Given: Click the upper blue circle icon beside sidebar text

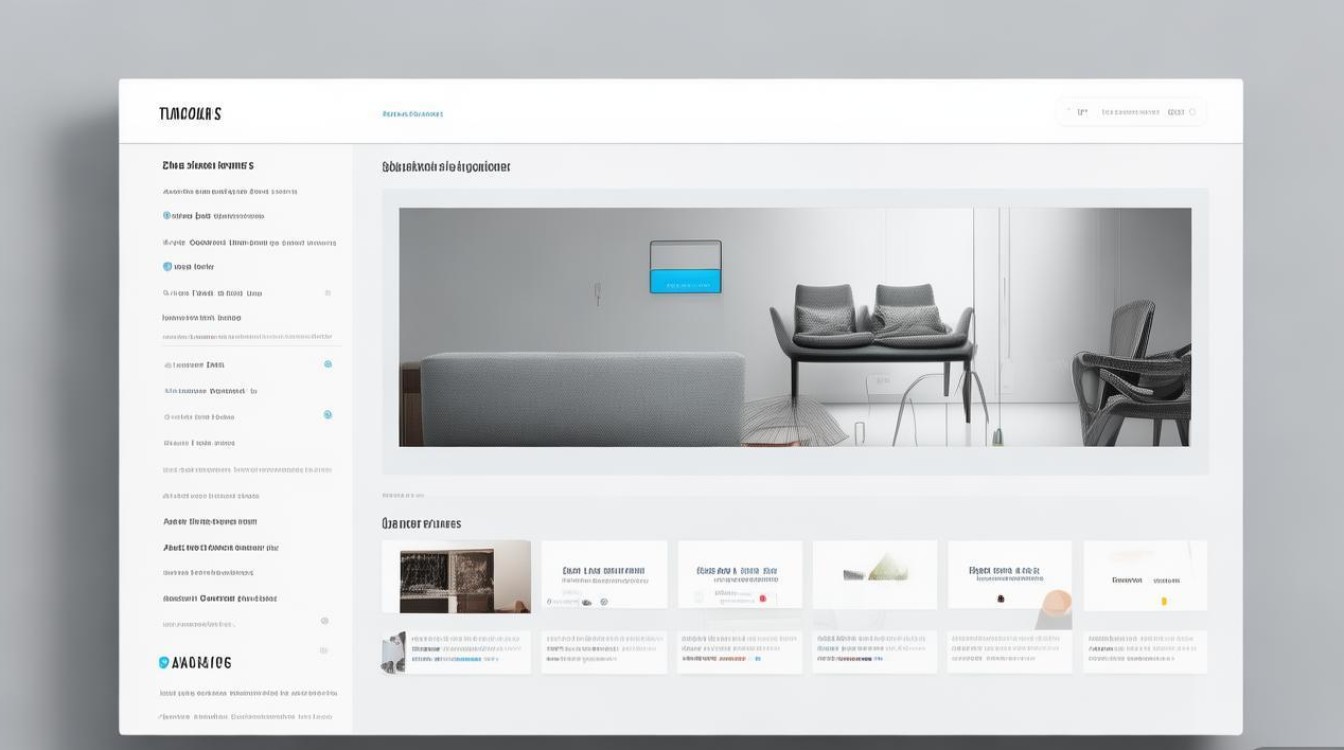Looking at the screenshot, I should click(167, 215).
